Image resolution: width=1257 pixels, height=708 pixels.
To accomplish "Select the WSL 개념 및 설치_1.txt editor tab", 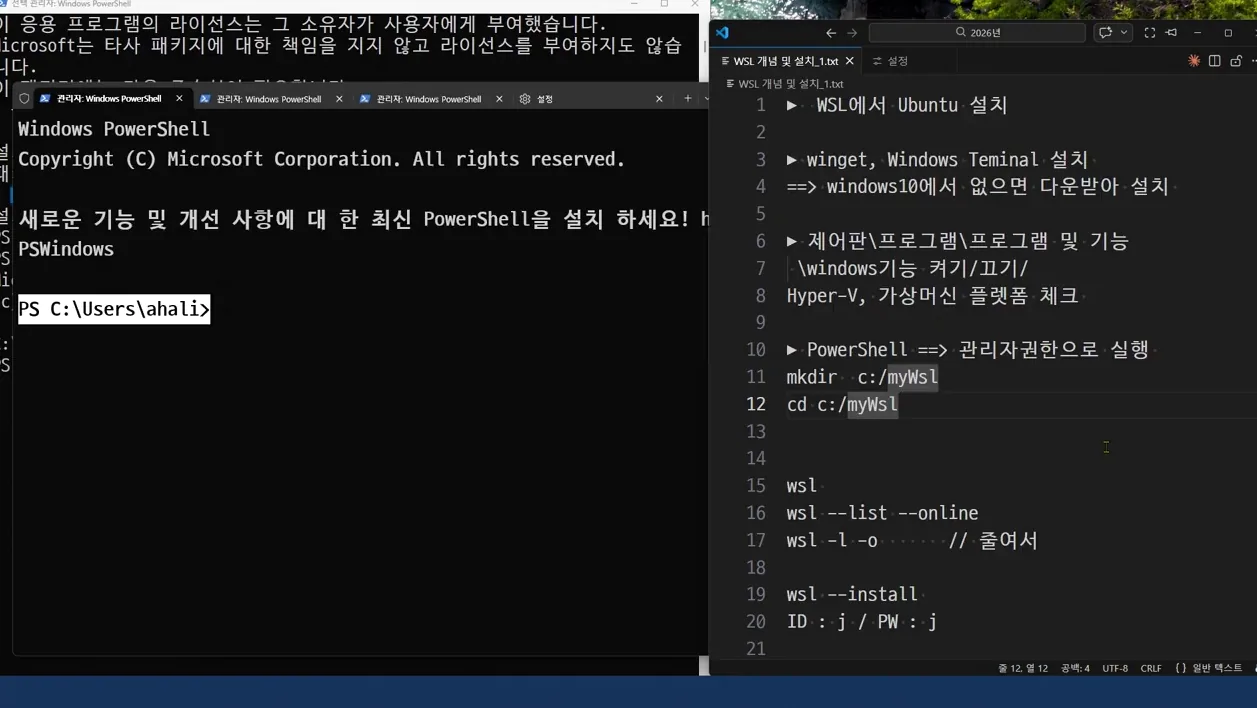I will pyautogui.click(x=786, y=61).
